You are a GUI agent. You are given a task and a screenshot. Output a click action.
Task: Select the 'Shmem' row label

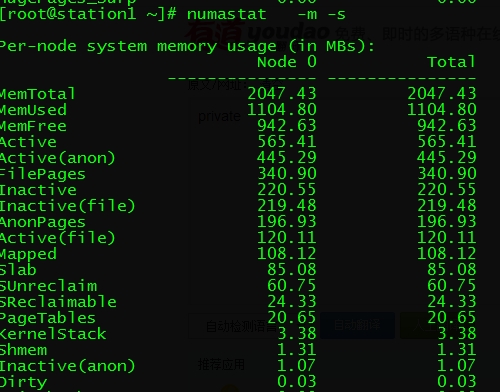click(x=23, y=350)
